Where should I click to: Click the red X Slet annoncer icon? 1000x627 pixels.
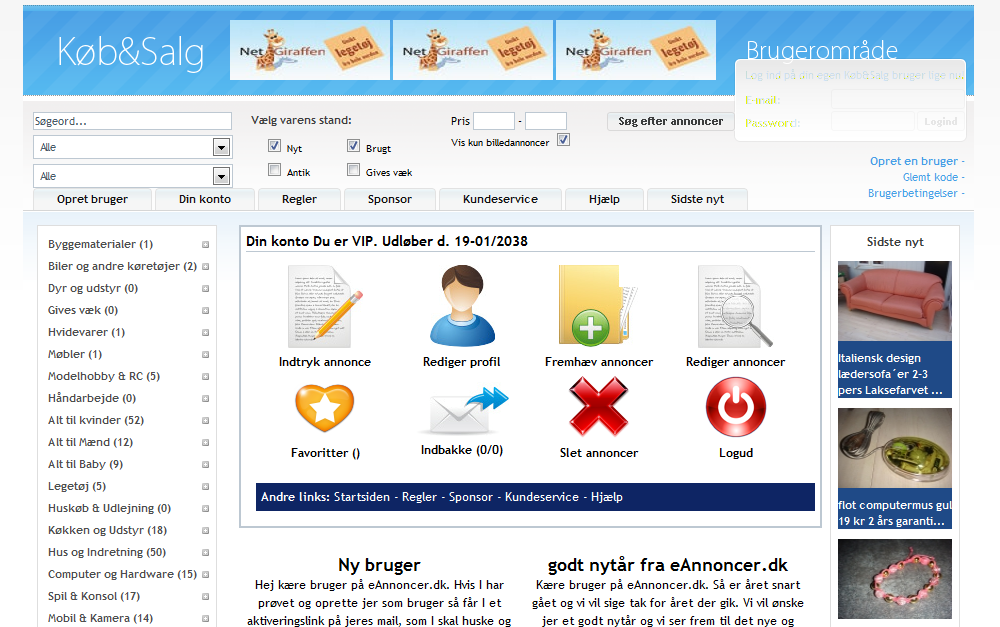pyautogui.click(x=598, y=408)
